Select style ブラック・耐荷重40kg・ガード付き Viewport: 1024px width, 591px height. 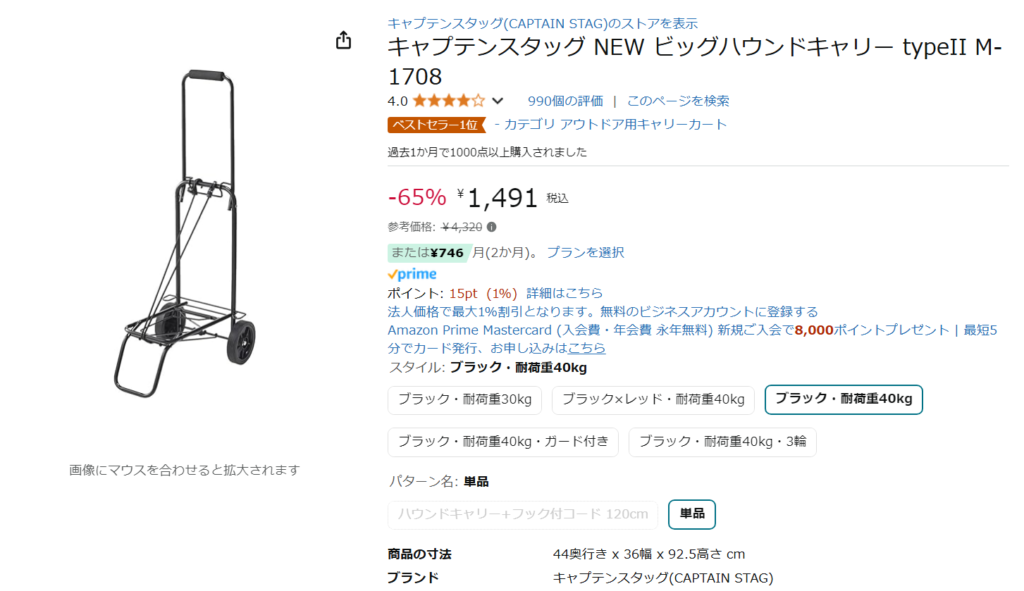click(503, 441)
